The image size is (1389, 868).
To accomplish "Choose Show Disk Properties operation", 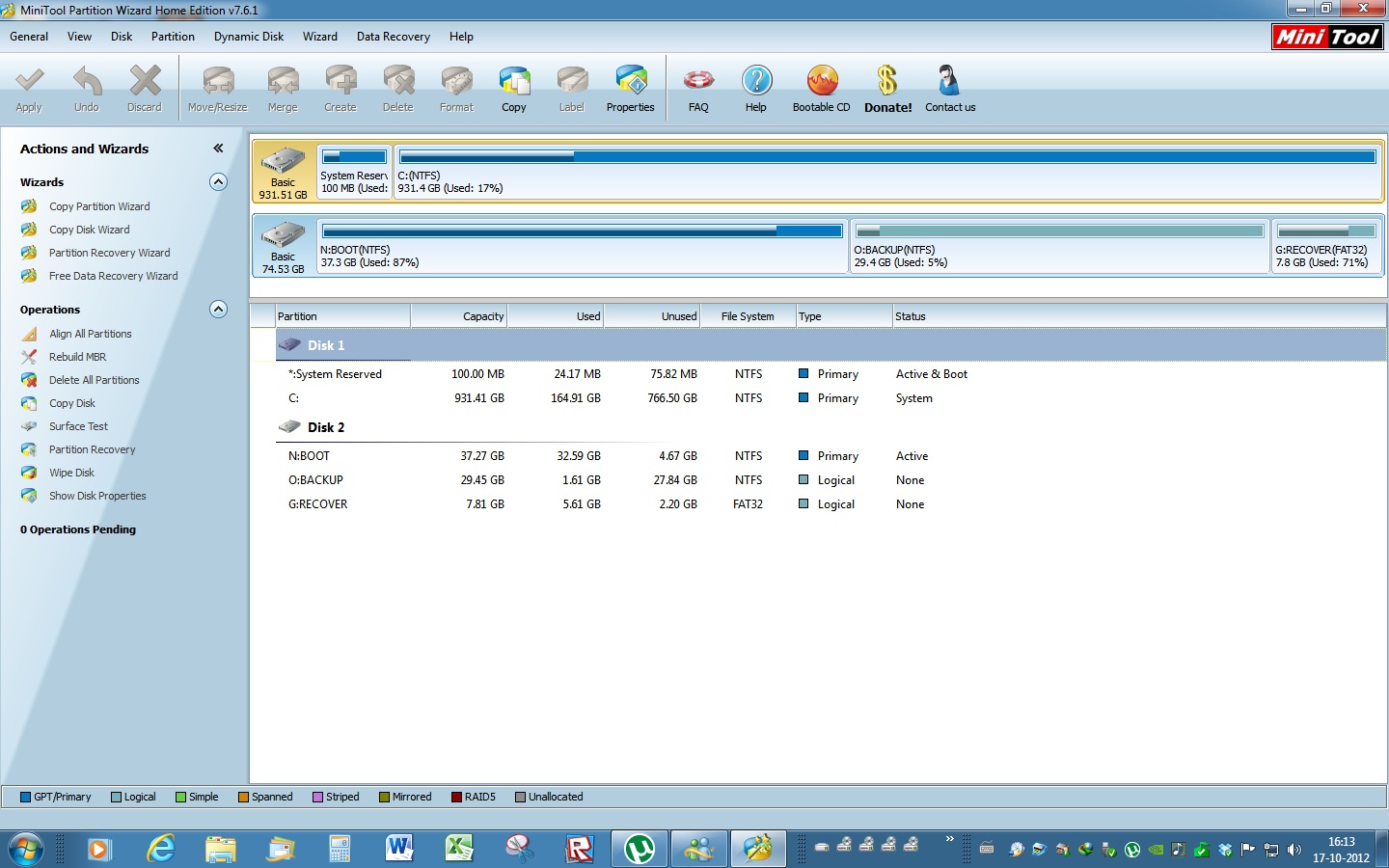I will pyautogui.click(x=97, y=496).
